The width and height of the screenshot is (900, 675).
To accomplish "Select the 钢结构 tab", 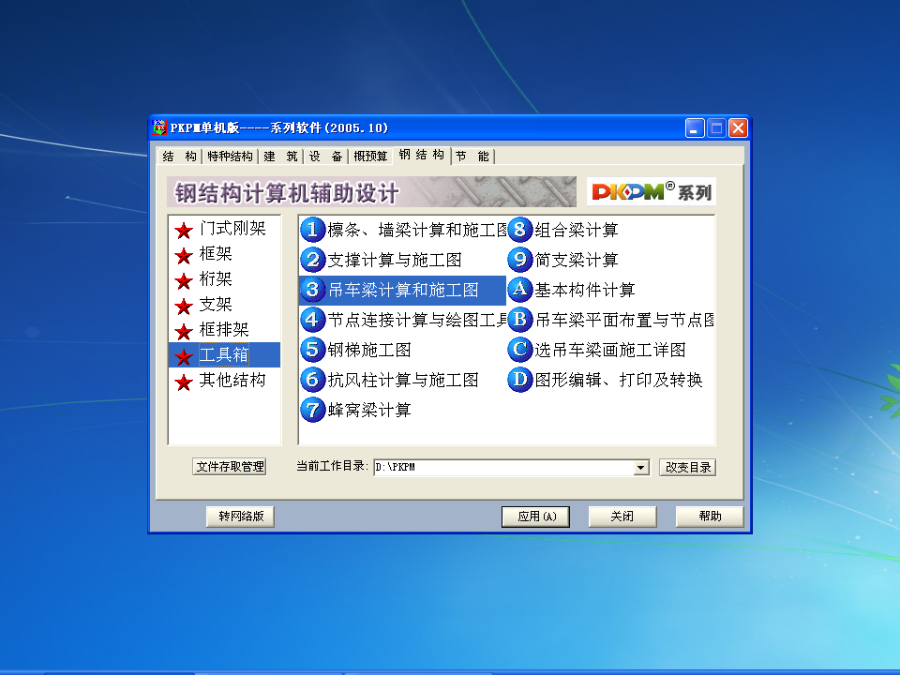I will coord(421,154).
